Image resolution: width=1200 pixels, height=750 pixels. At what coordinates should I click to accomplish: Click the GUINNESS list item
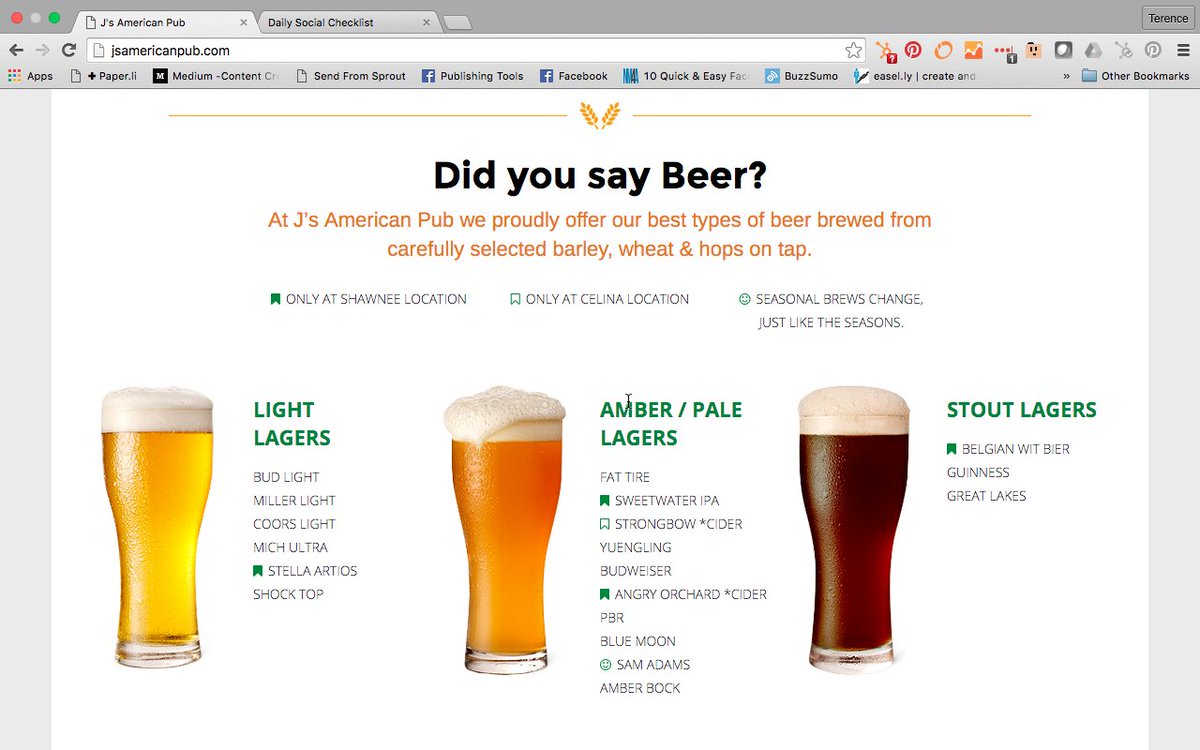978,472
